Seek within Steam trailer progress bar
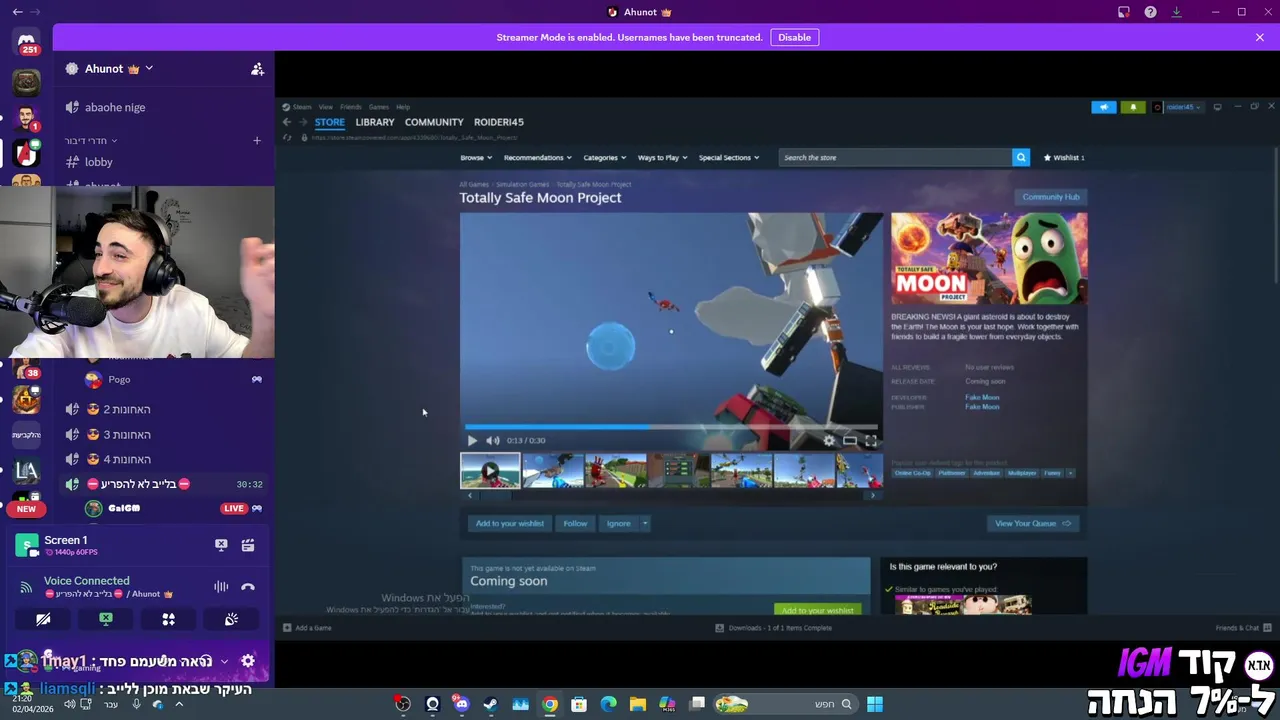The image size is (1280, 720). [671, 427]
